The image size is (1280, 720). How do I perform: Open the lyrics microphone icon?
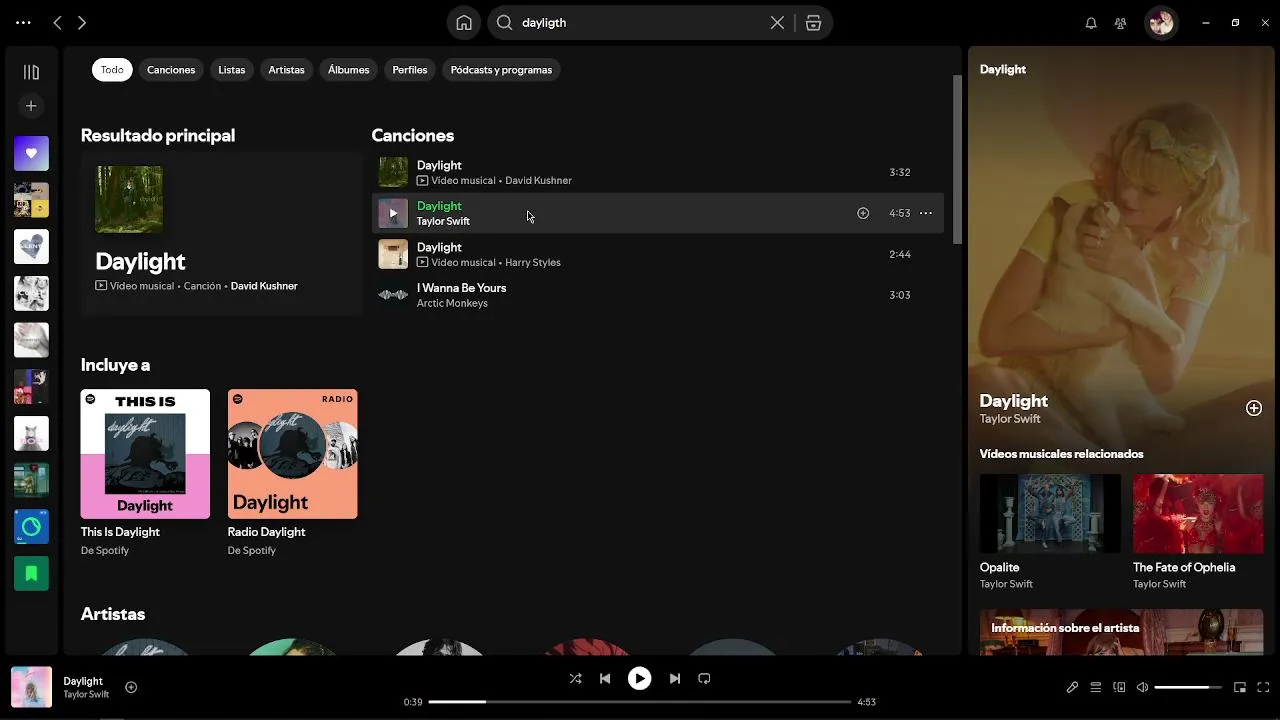click(x=1072, y=687)
